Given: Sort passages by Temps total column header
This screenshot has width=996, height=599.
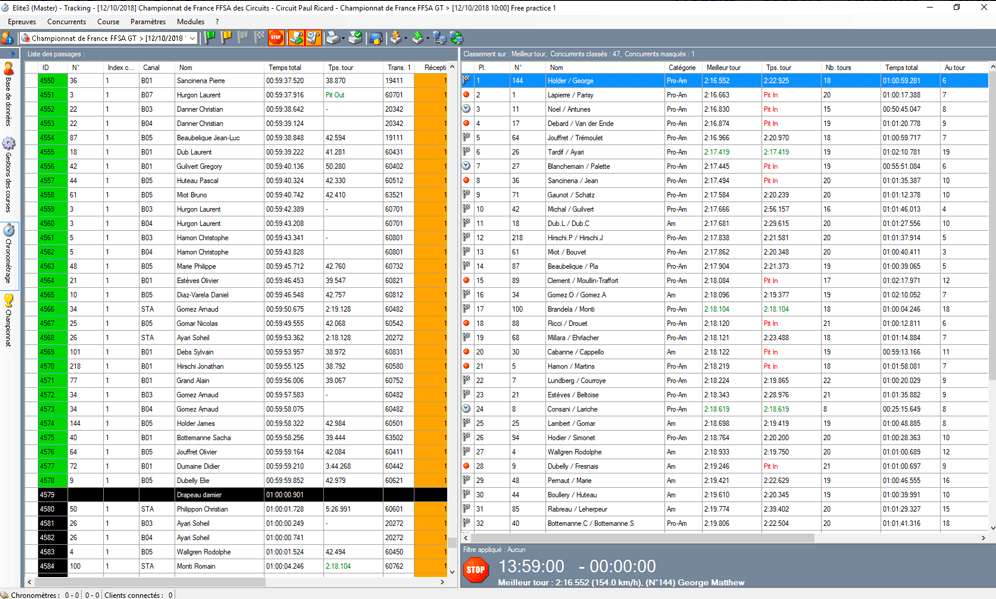Looking at the screenshot, I should [x=293, y=67].
